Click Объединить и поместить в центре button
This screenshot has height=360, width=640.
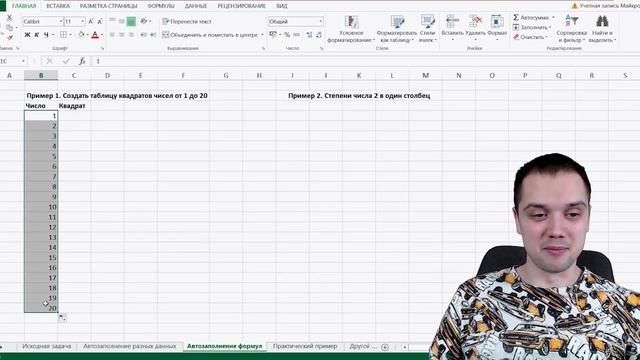[211, 35]
